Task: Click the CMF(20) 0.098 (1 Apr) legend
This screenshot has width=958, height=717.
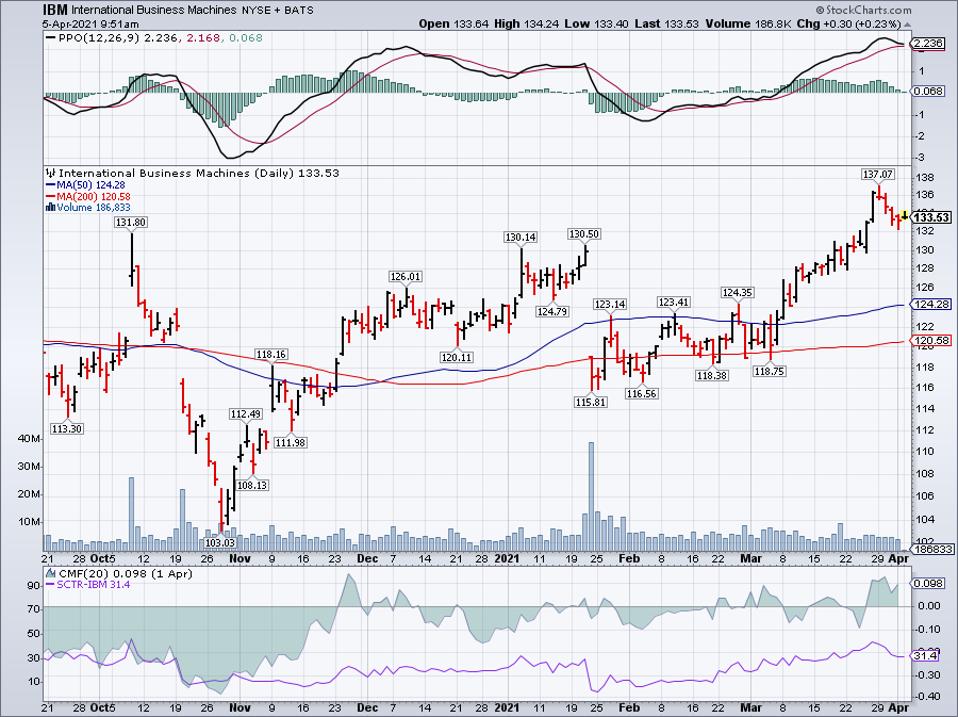Action: point(120,573)
